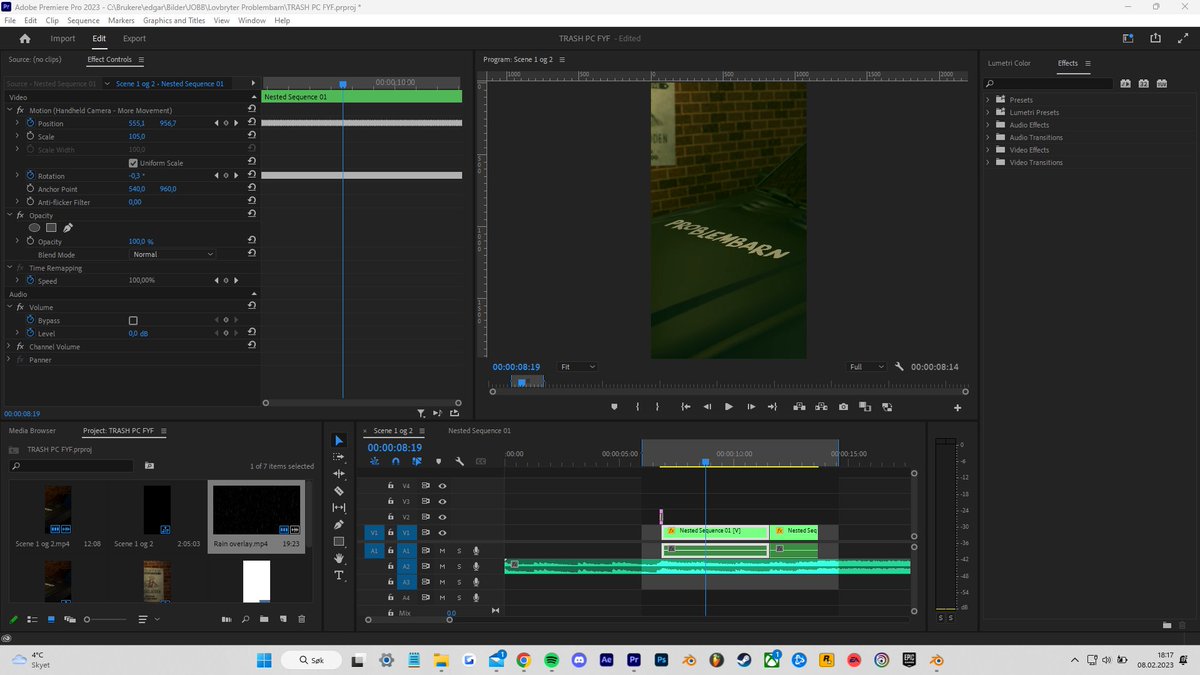Open Button Editor plus in Program Monitor
Viewport: 1200px width, 675px height.
[957, 407]
